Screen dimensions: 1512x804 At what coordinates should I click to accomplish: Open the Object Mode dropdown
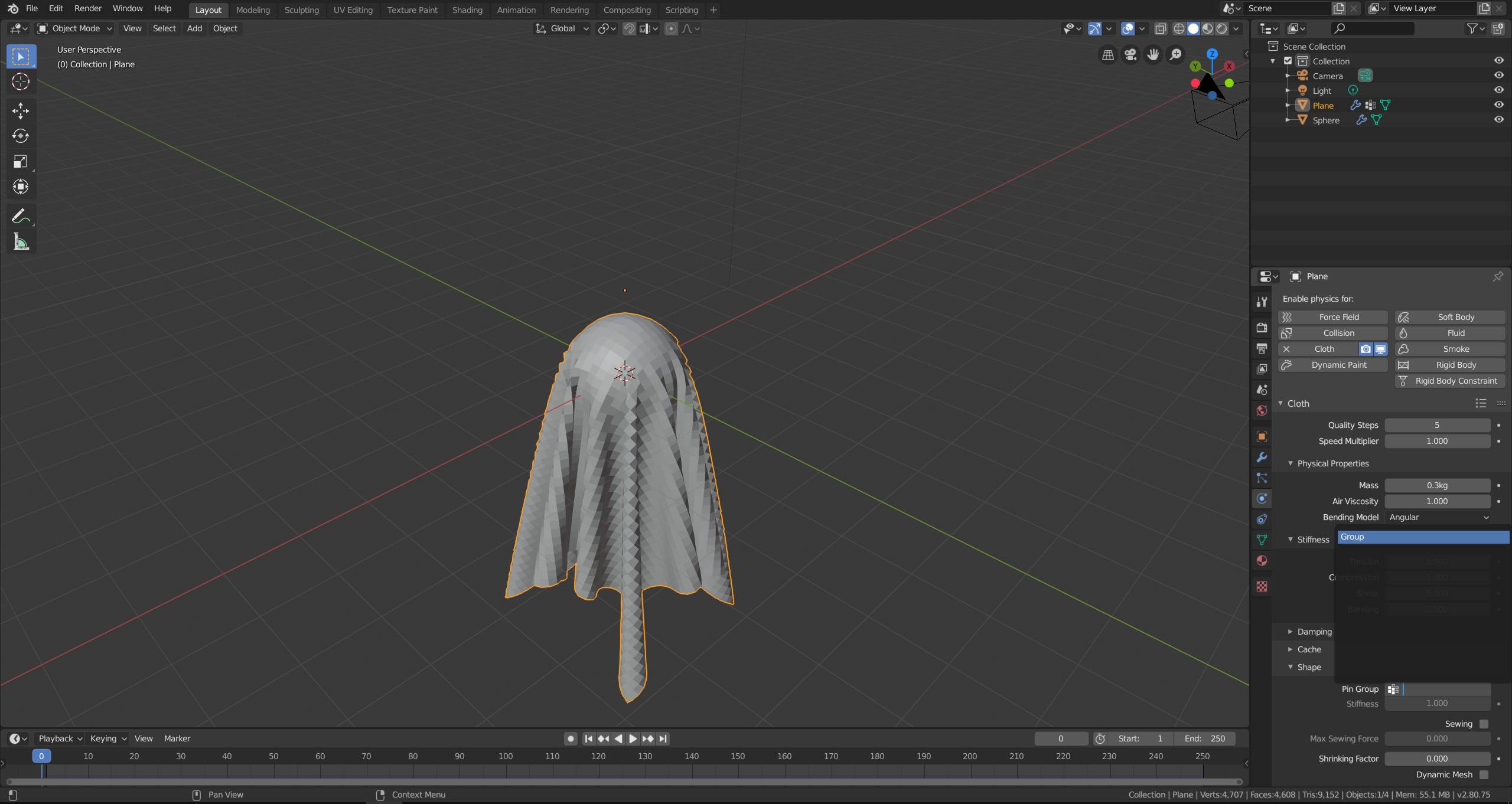coord(74,28)
